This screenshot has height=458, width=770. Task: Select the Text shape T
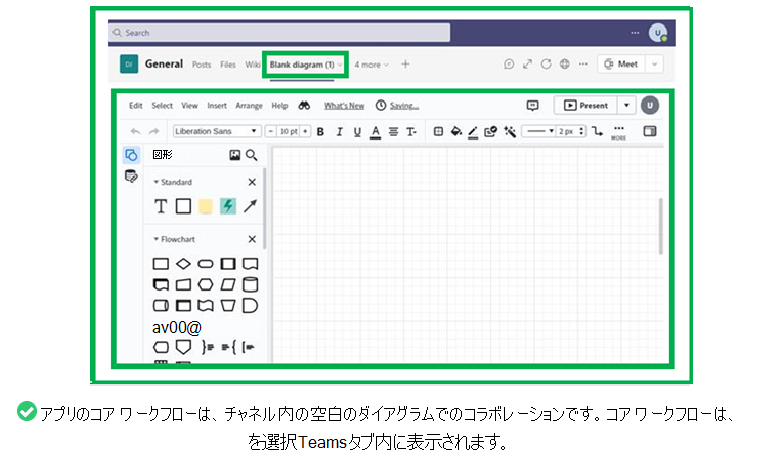click(161, 206)
